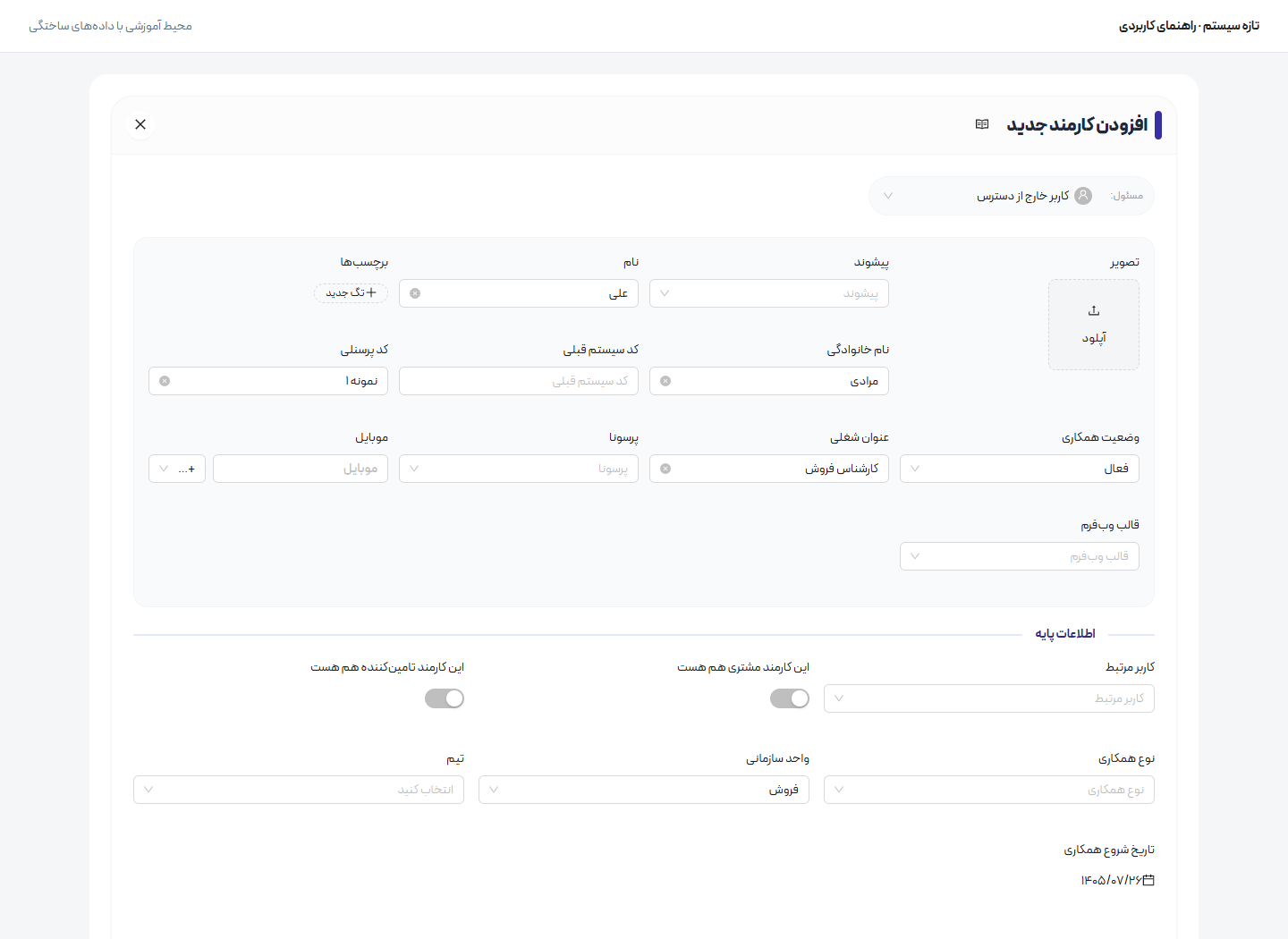Viewport: 1288px width, 939px height.
Task: Open the guide book icon beside the title
Action: [982, 124]
